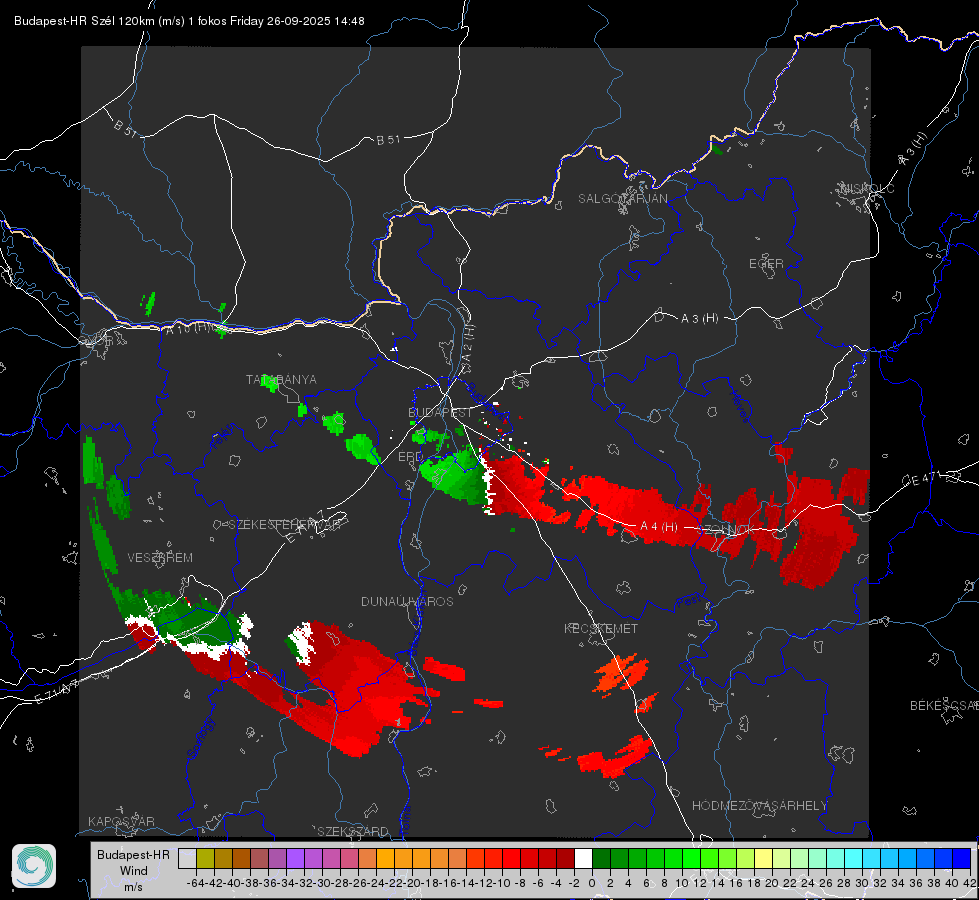Viewport: 979px width, 900px height.
Task: Click the A 3 (H) road label near Eger
Action: [x=699, y=319]
